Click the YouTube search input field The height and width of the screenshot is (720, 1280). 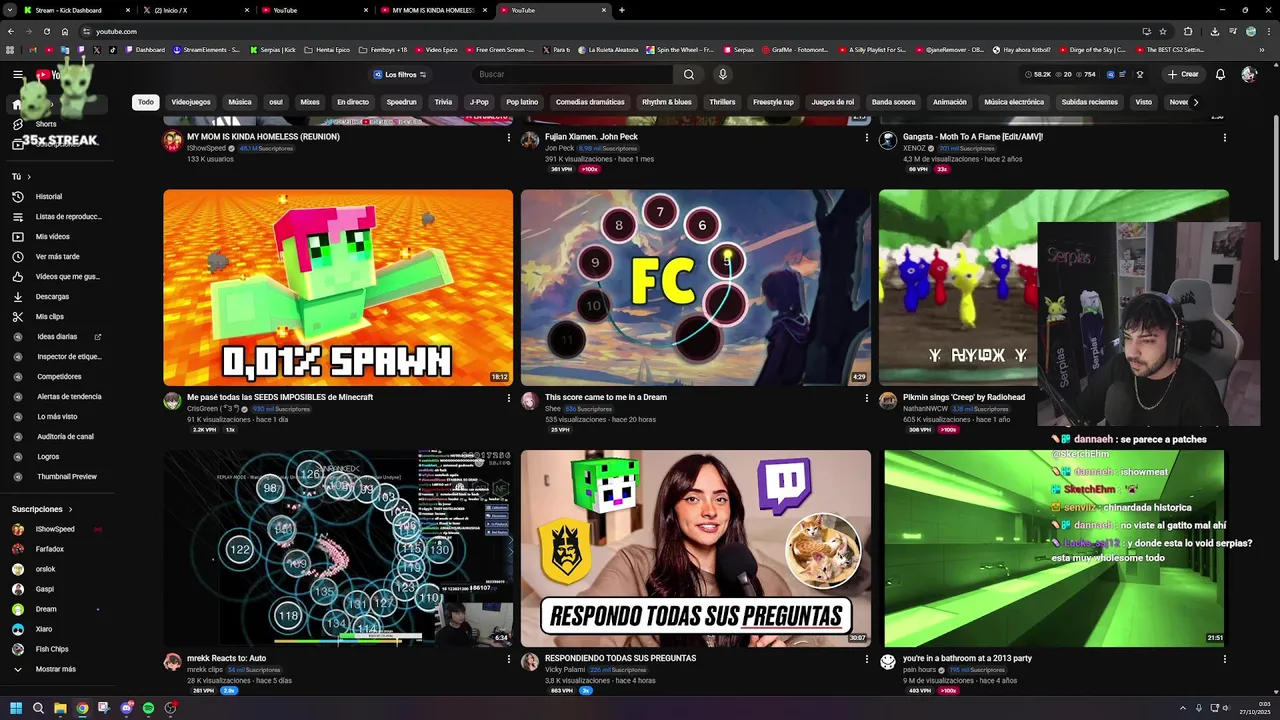click(x=575, y=74)
